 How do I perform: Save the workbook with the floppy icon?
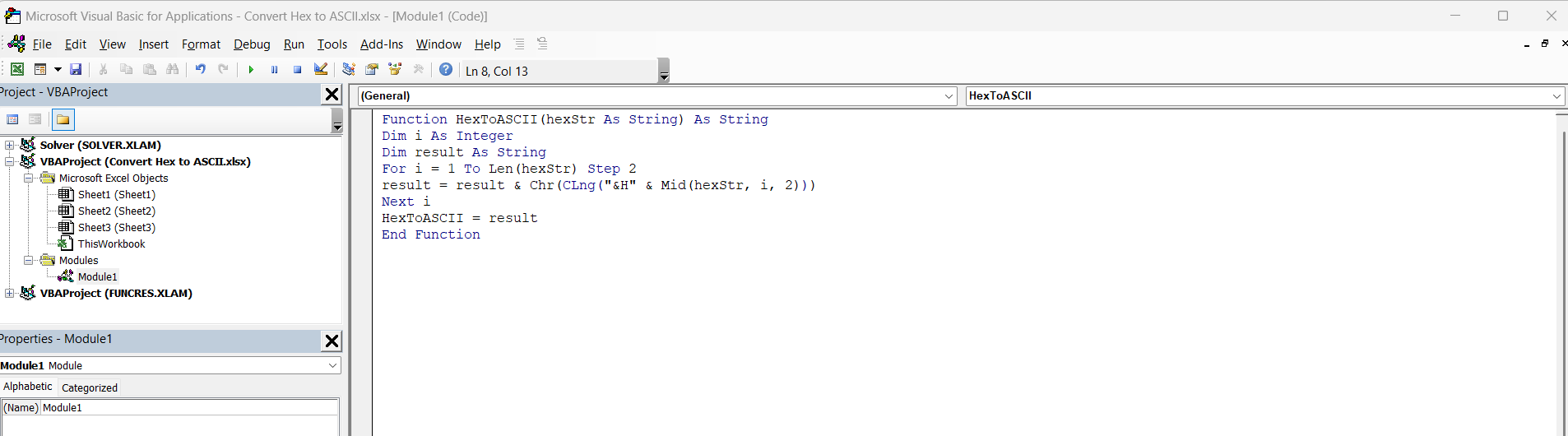point(76,70)
